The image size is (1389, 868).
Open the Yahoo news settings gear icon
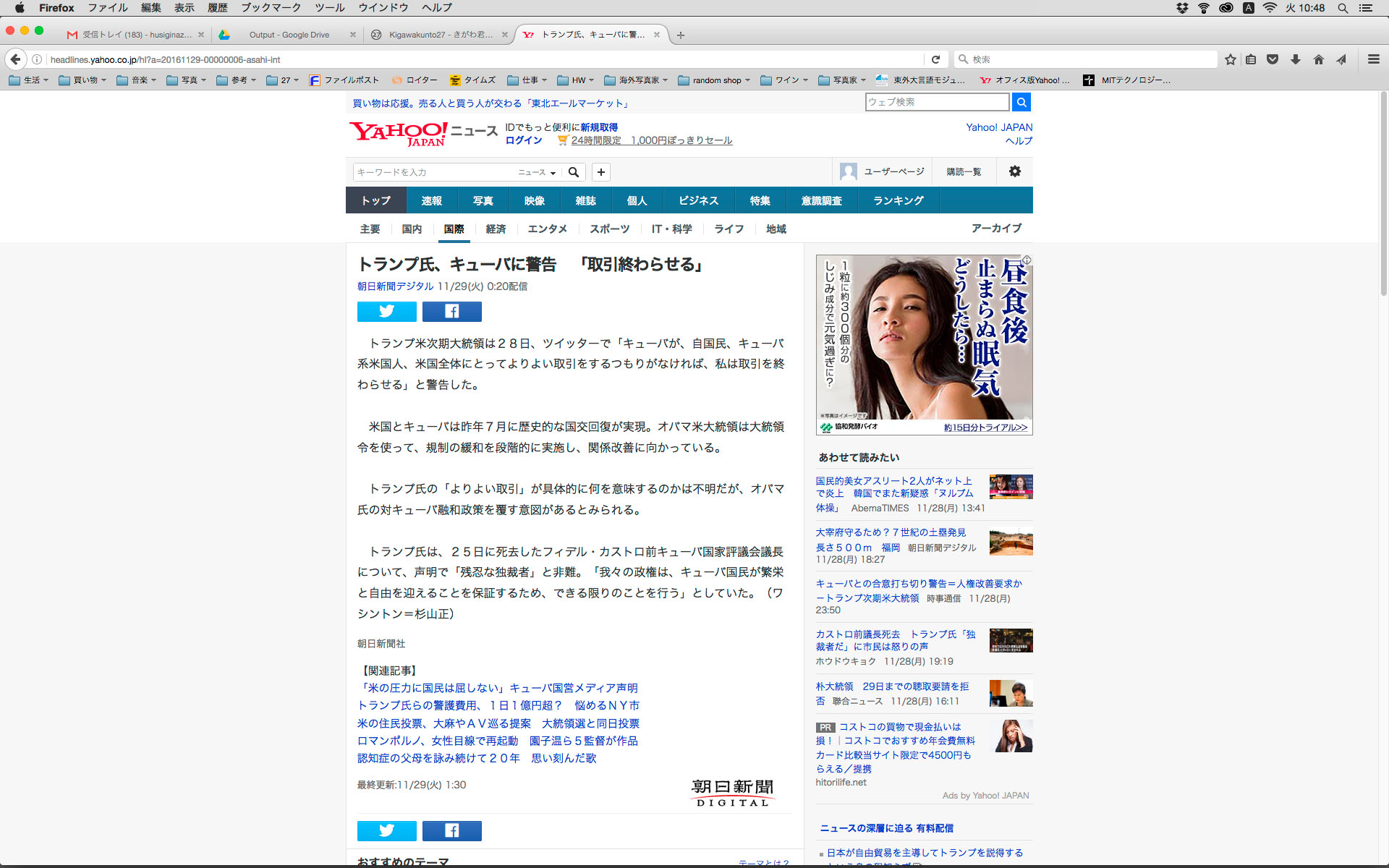pyautogui.click(x=1014, y=171)
